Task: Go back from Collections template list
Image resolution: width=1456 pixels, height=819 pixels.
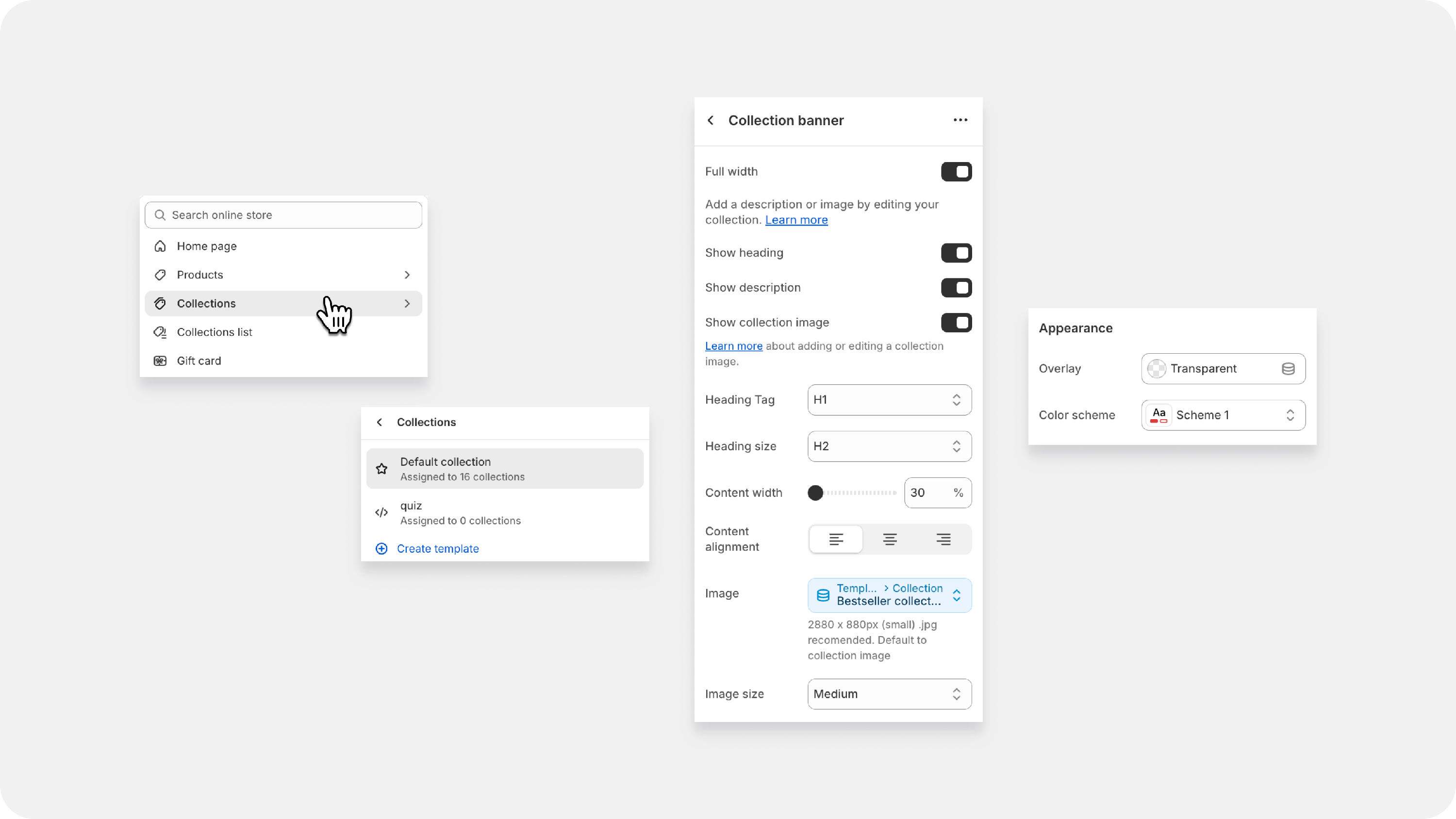Action: tap(380, 422)
